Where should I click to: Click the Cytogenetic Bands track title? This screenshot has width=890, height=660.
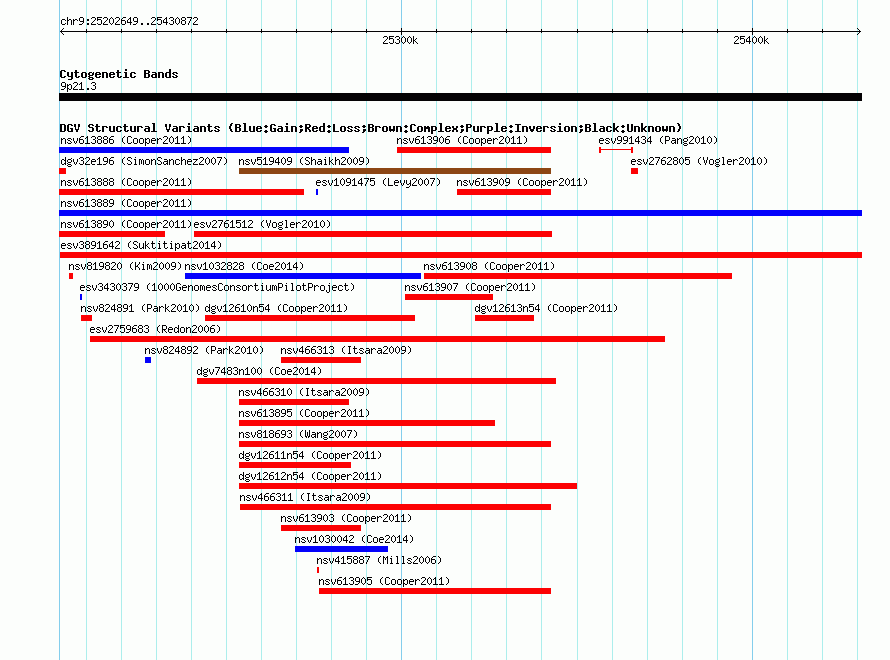click(119, 74)
